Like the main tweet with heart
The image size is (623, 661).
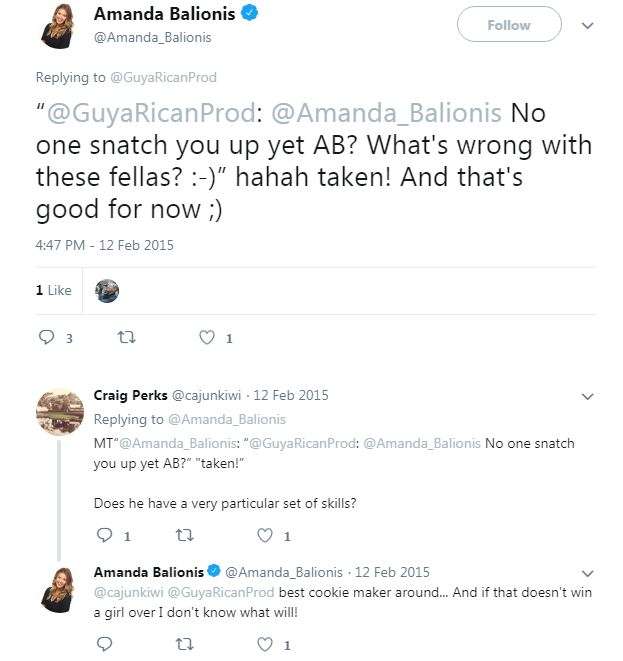click(207, 338)
